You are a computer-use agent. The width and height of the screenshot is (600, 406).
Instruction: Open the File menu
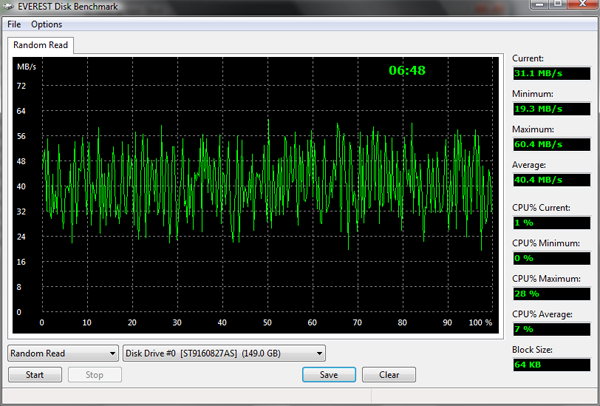click(14, 24)
